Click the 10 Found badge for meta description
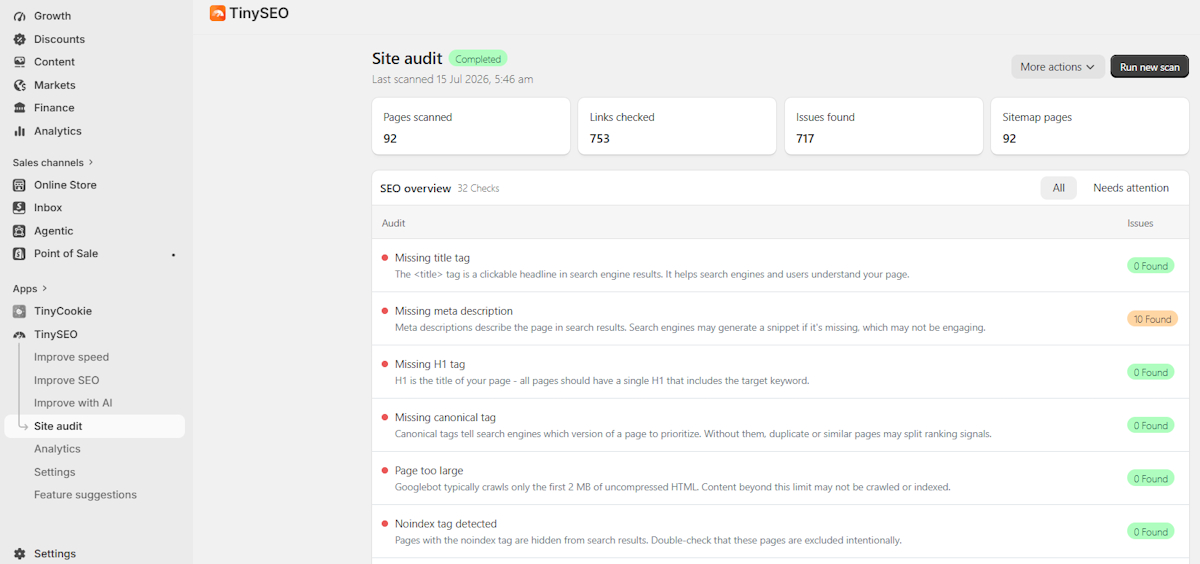The width and height of the screenshot is (1200, 564). tap(1152, 319)
